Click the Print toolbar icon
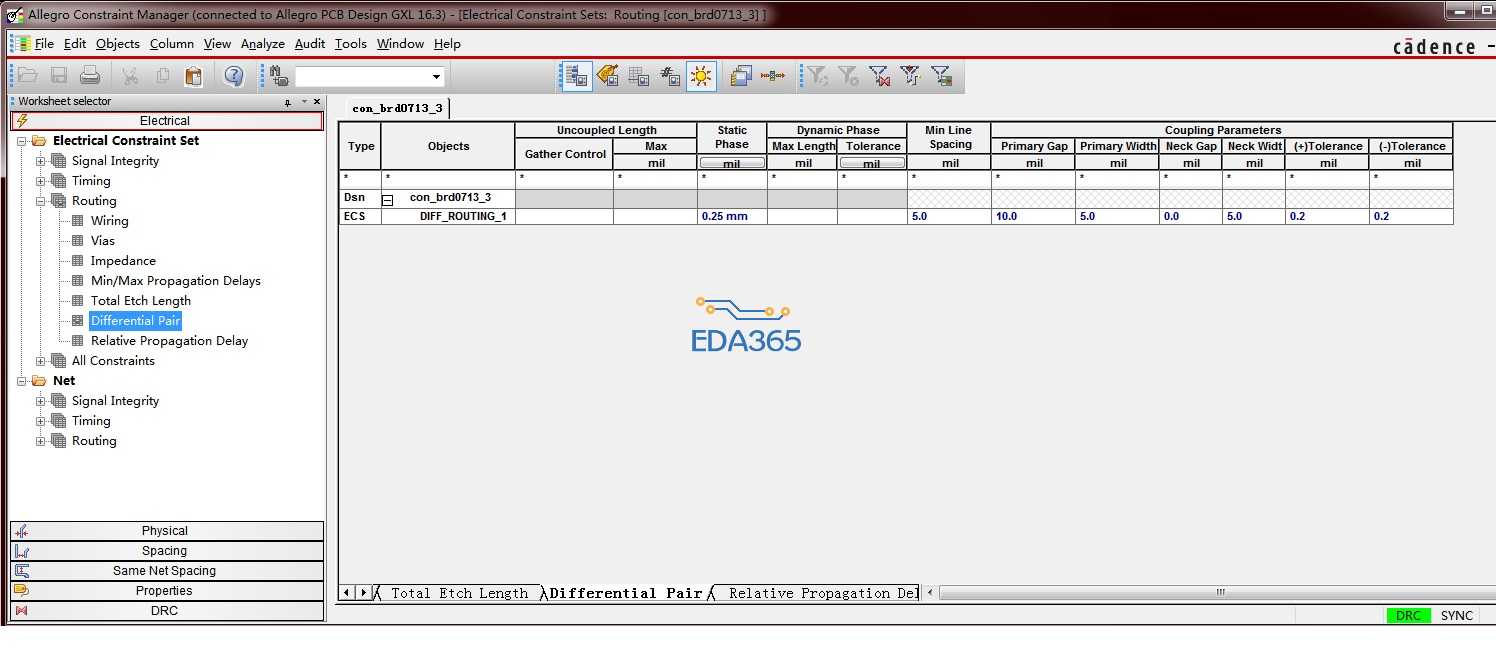 pos(90,76)
